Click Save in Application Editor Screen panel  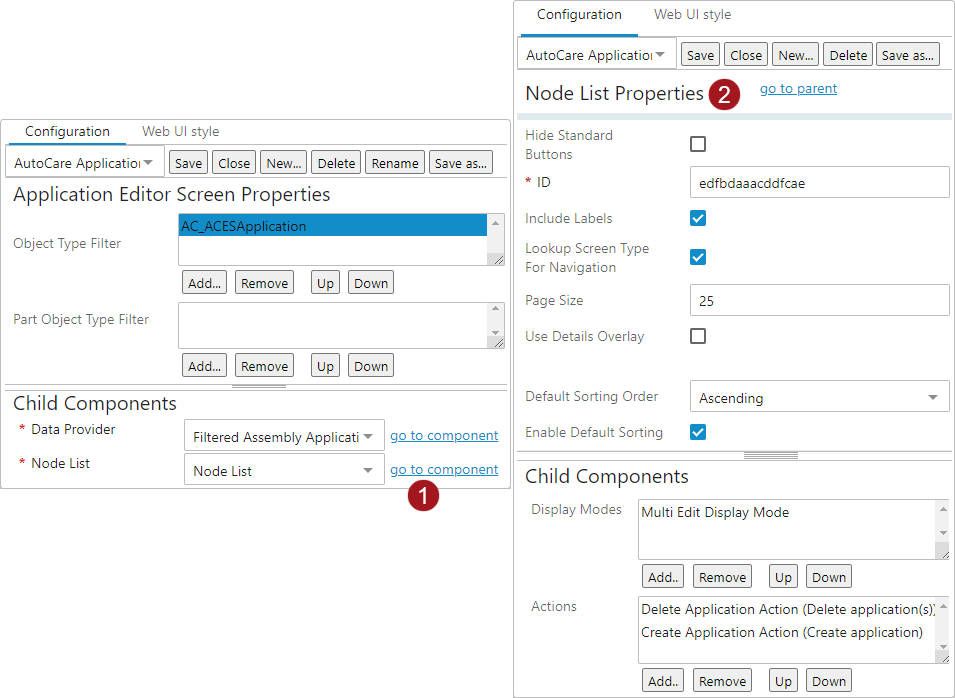[188, 163]
